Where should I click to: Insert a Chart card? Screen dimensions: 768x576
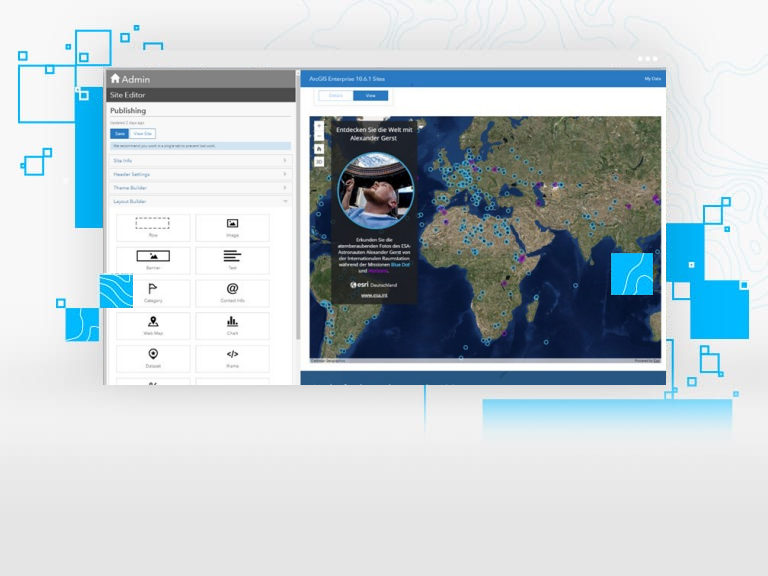point(232,325)
